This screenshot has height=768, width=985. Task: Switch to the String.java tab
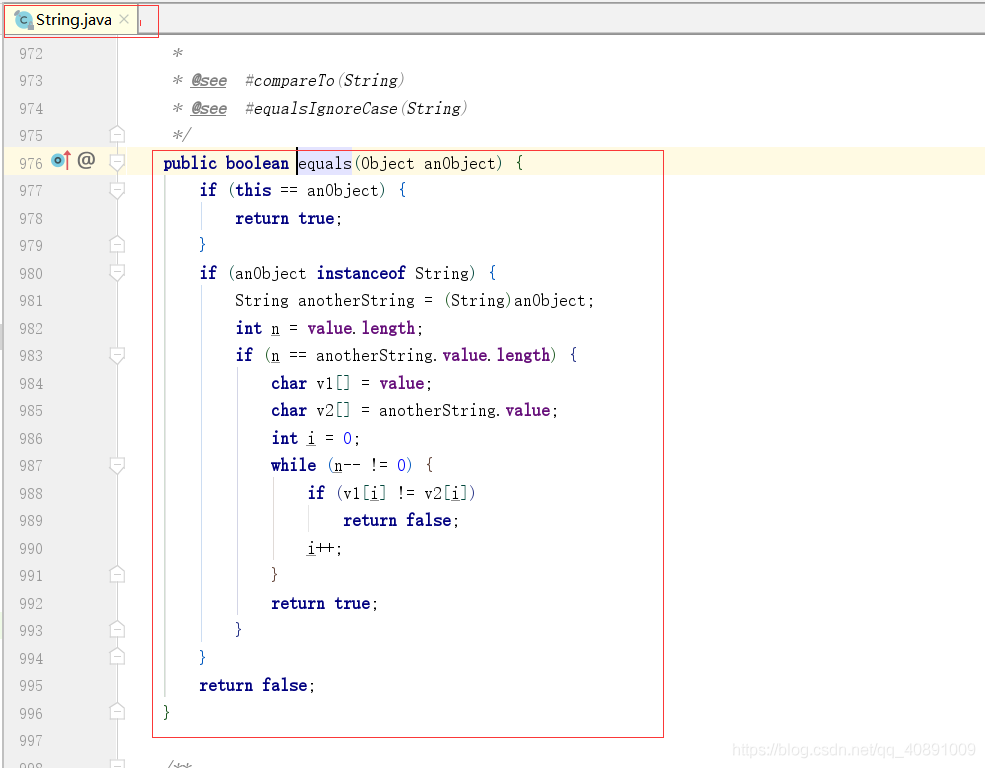point(72,20)
